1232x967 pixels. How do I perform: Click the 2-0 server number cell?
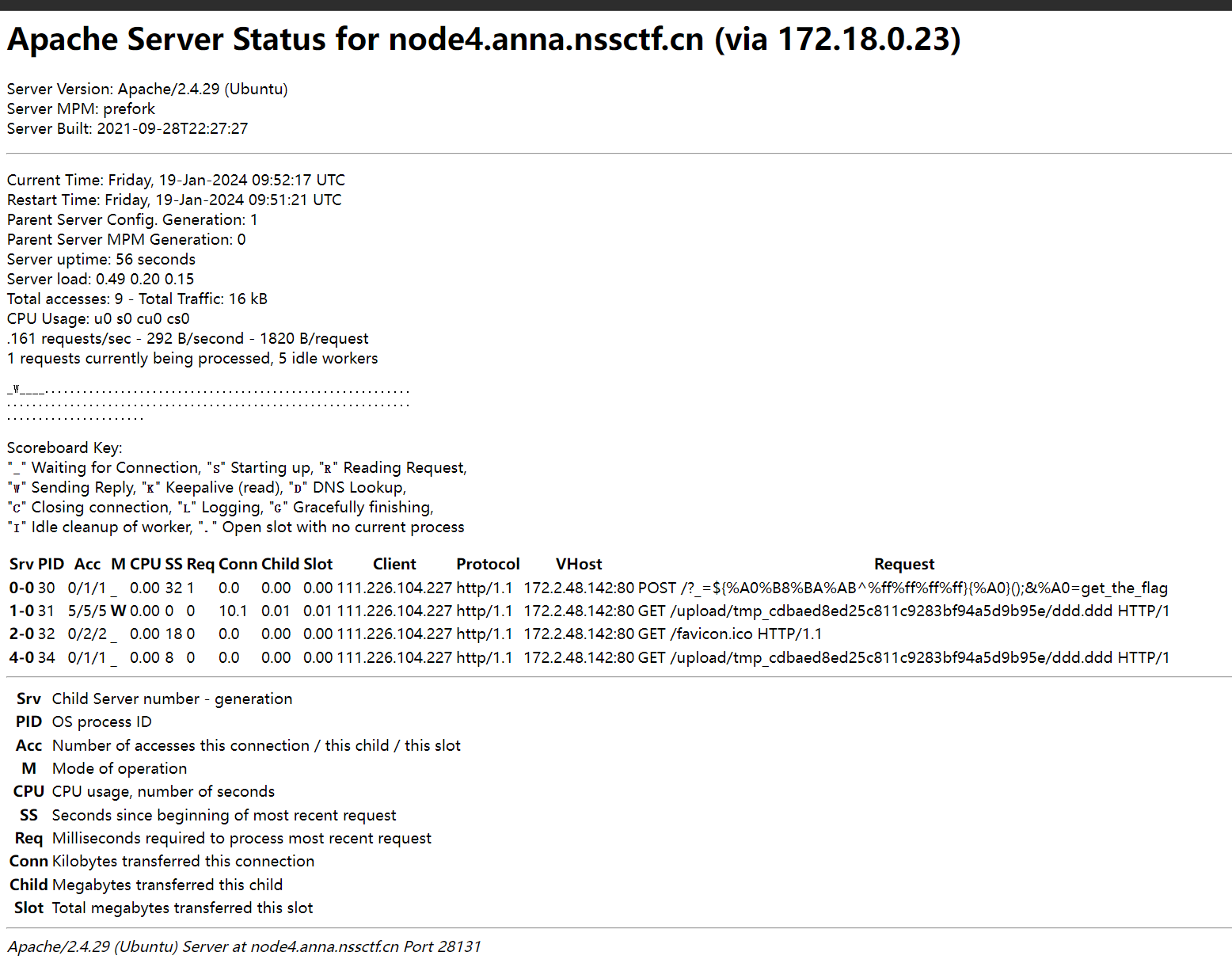(x=21, y=634)
